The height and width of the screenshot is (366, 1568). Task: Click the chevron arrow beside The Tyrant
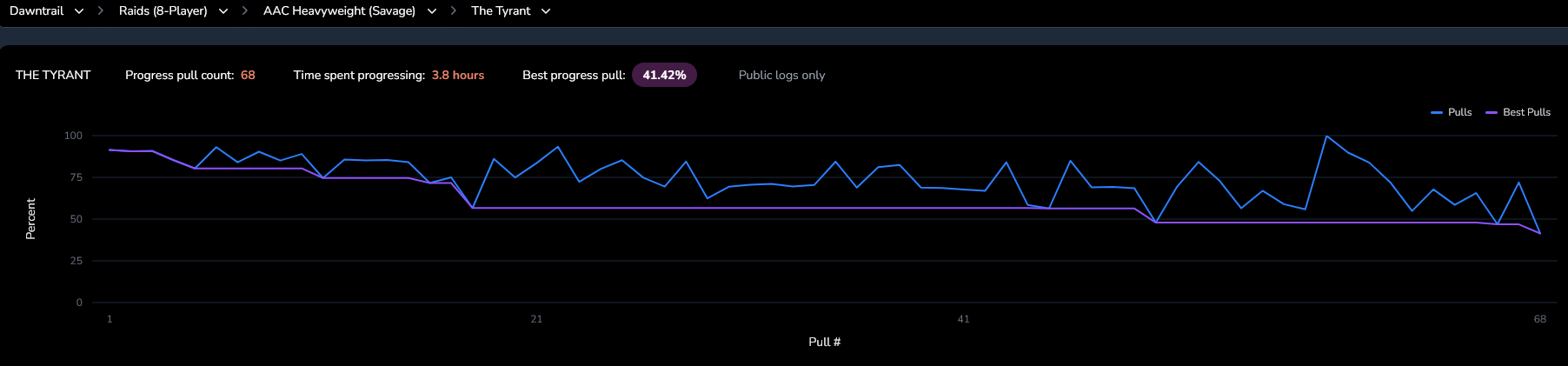coord(546,11)
